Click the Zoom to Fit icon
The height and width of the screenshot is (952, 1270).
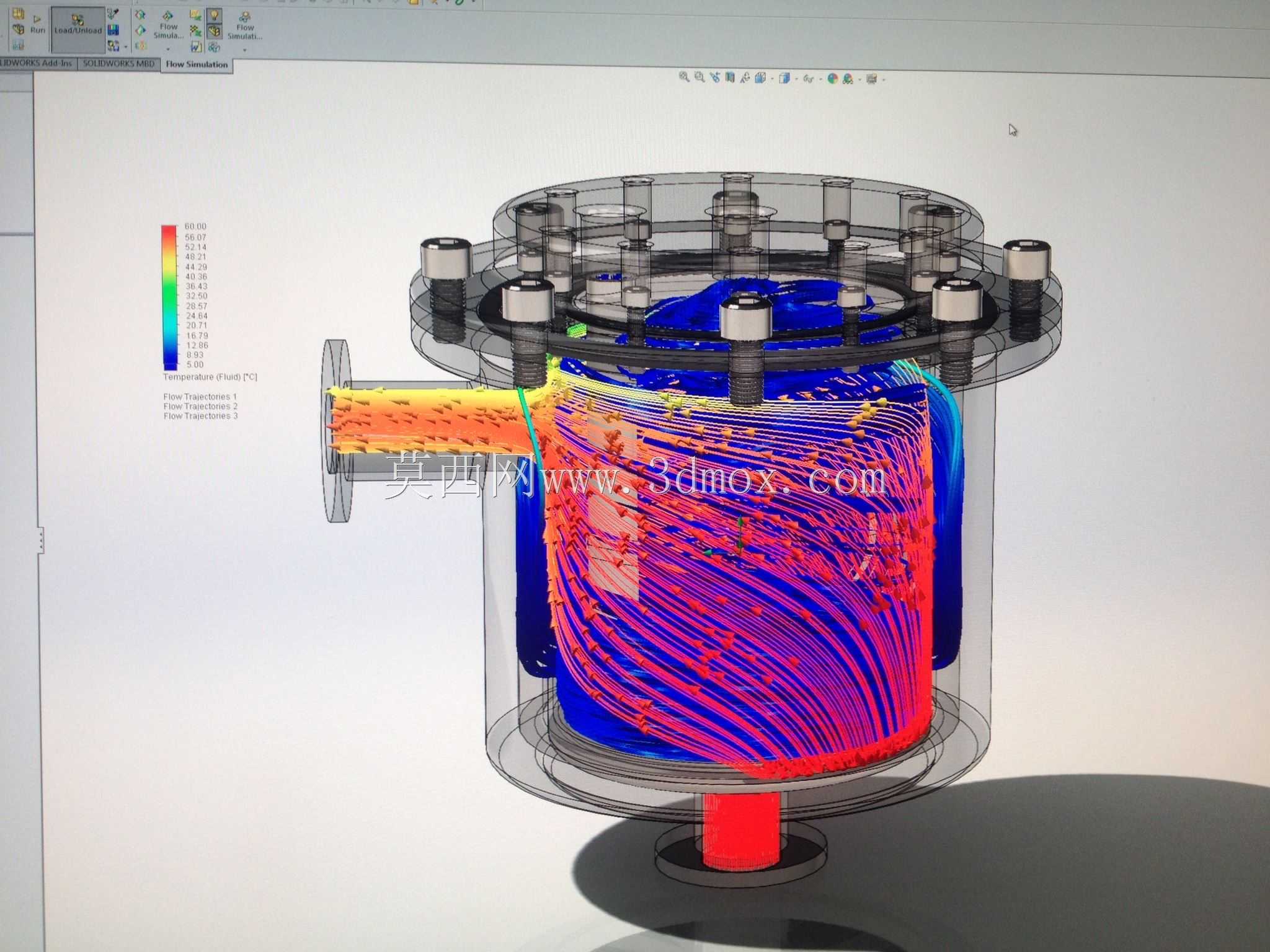tap(684, 77)
